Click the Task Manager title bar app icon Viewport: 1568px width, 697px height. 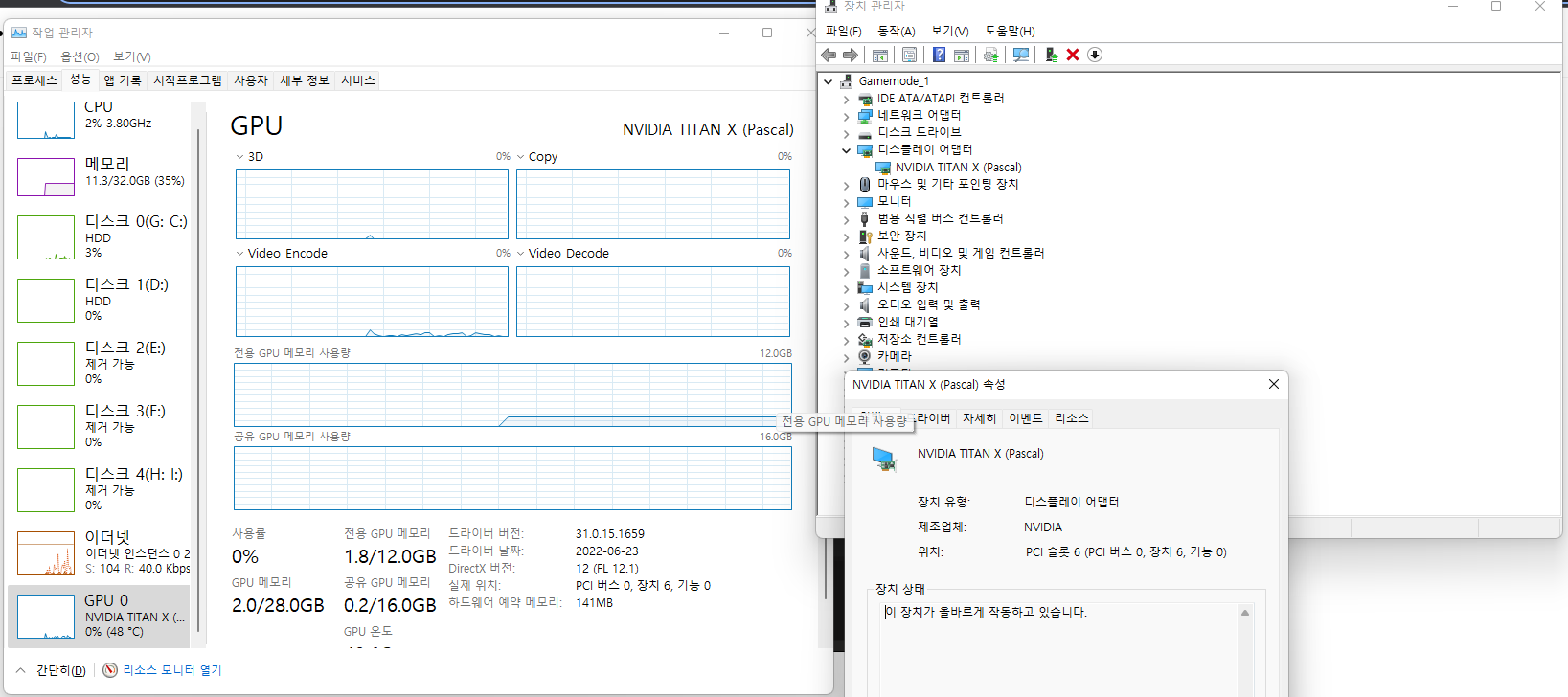point(19,33)
